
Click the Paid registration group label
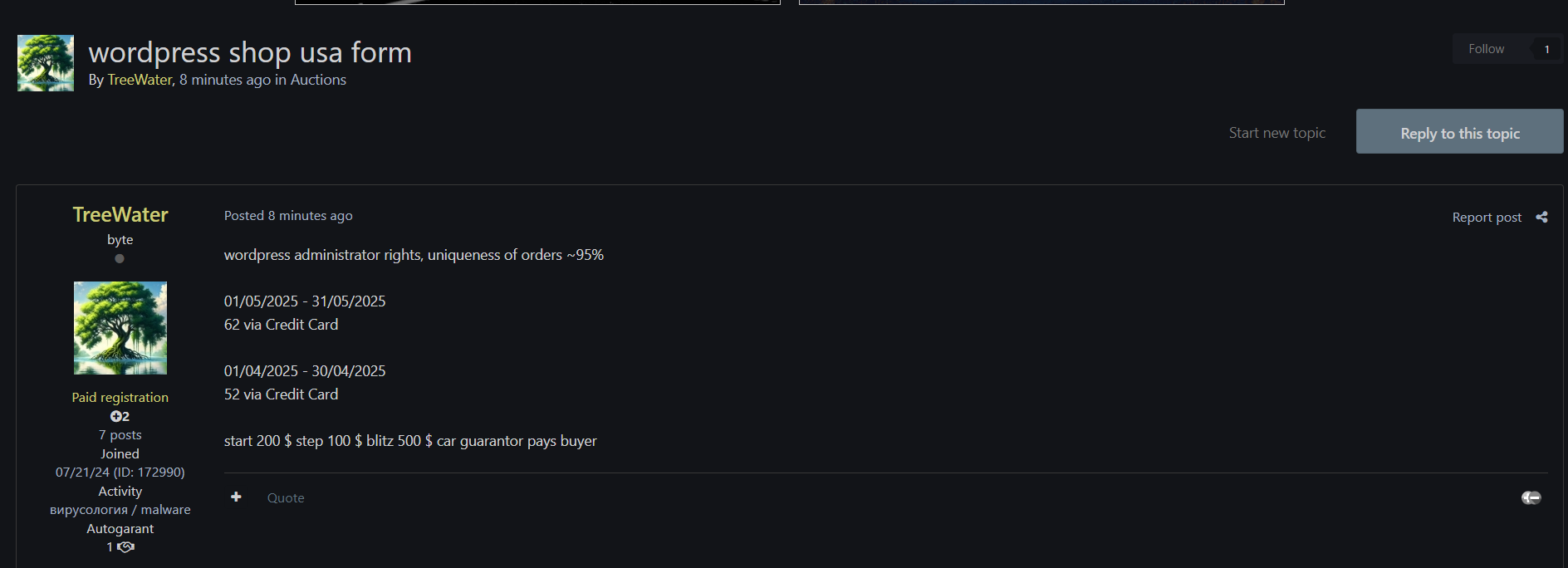click(120, 398)
